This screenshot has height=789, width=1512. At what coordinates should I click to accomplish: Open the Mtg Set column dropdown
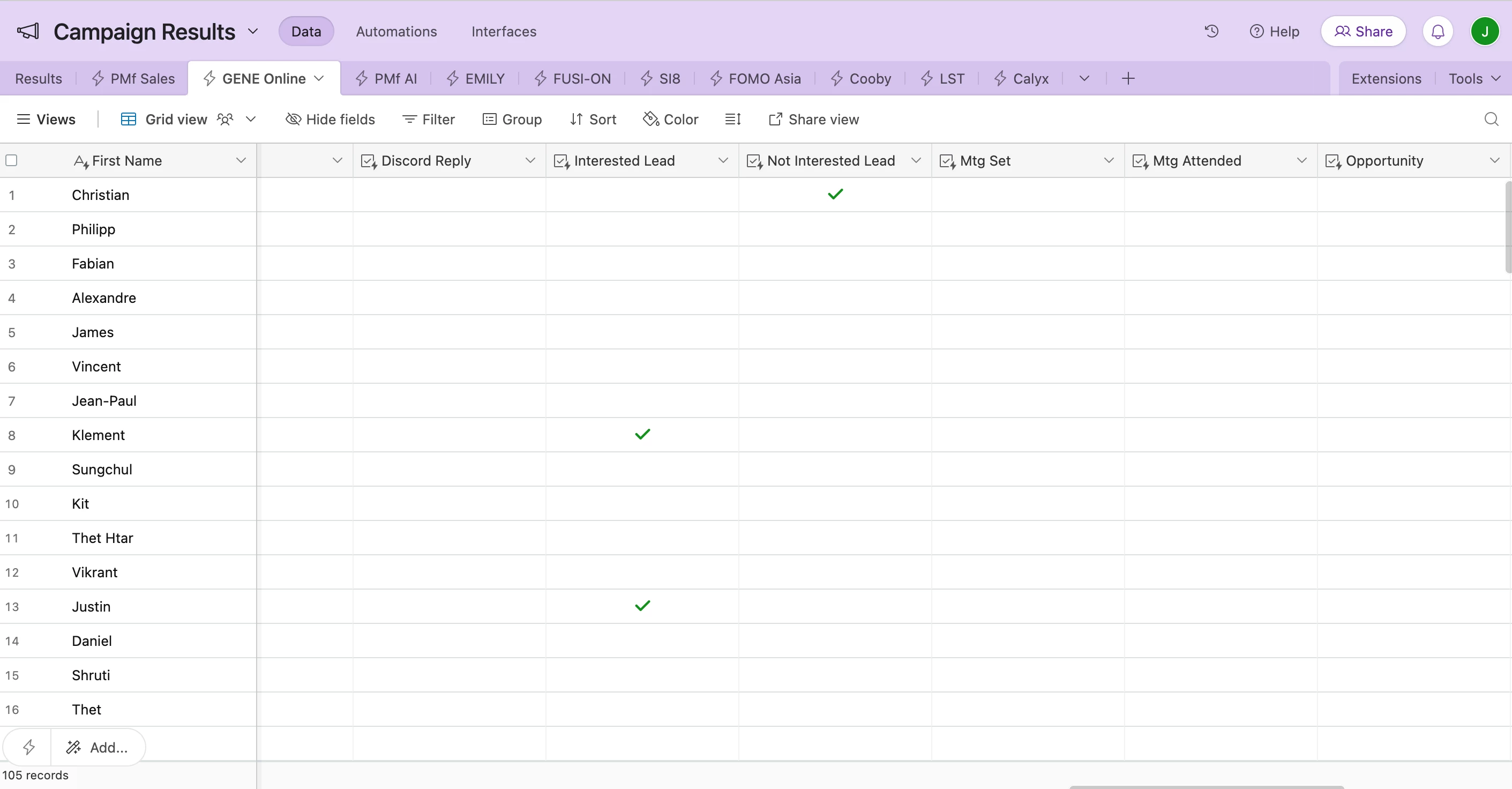(1108, 160)
